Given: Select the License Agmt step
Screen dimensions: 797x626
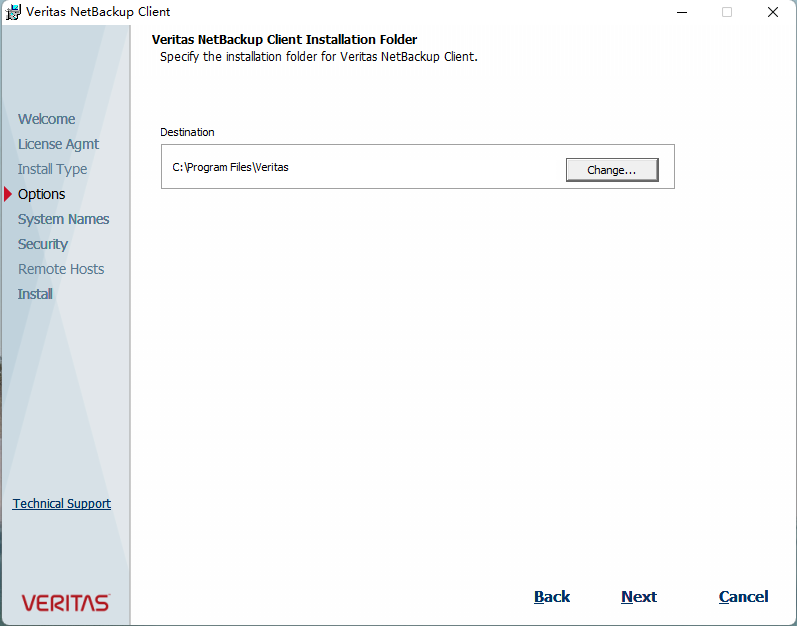Looking at the screenshot, I should [58, 144].
